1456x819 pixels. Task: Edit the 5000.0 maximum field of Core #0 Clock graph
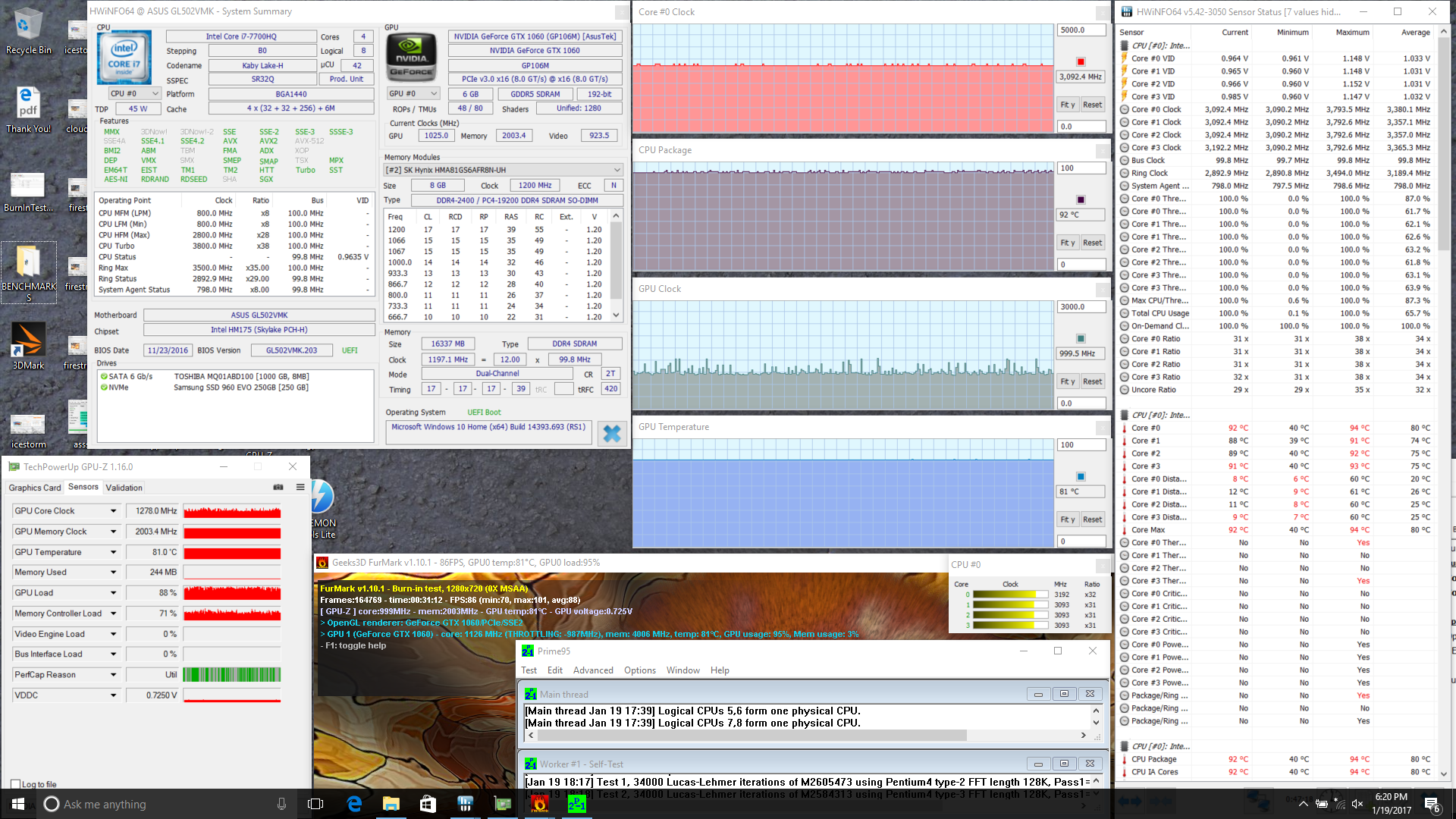(x=1081, y=30)
